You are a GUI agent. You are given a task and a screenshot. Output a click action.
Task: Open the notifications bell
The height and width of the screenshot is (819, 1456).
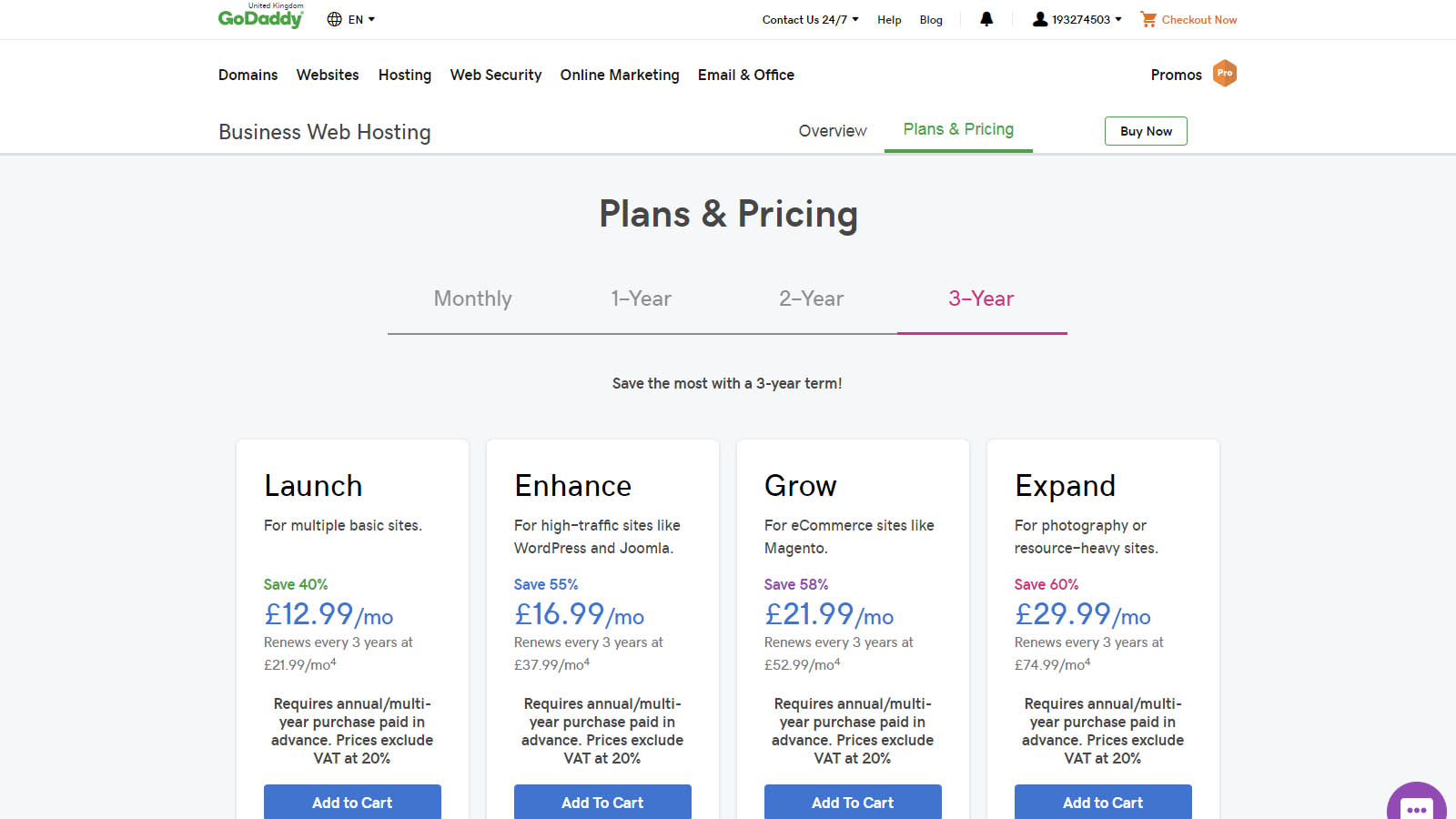pyautogui.click(x=986, y=19)
